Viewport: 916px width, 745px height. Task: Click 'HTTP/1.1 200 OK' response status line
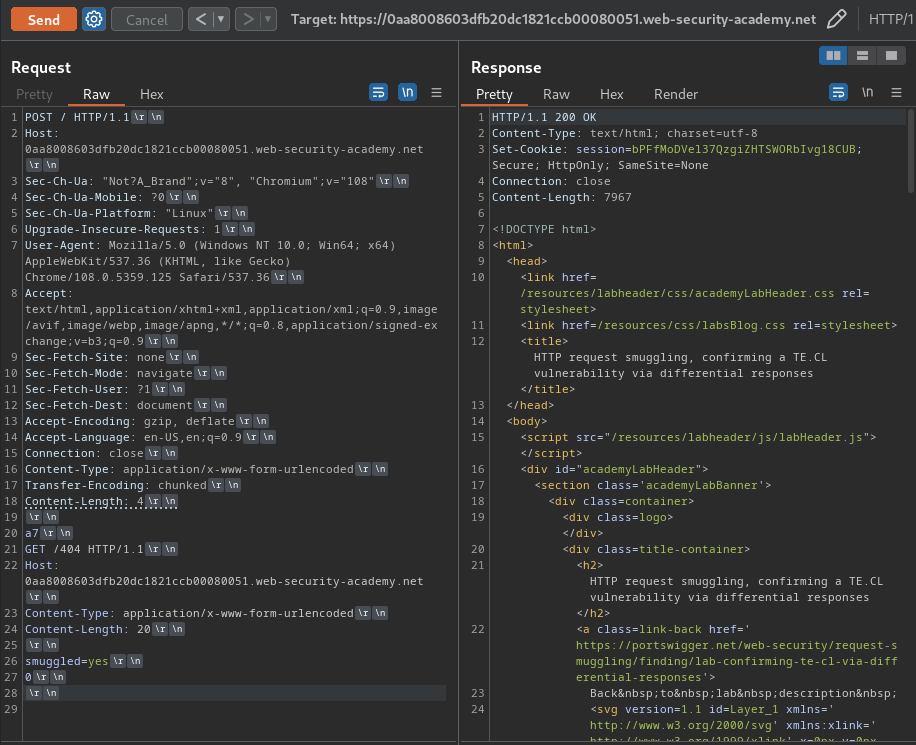pyautogui.click(x=544, y=117)
